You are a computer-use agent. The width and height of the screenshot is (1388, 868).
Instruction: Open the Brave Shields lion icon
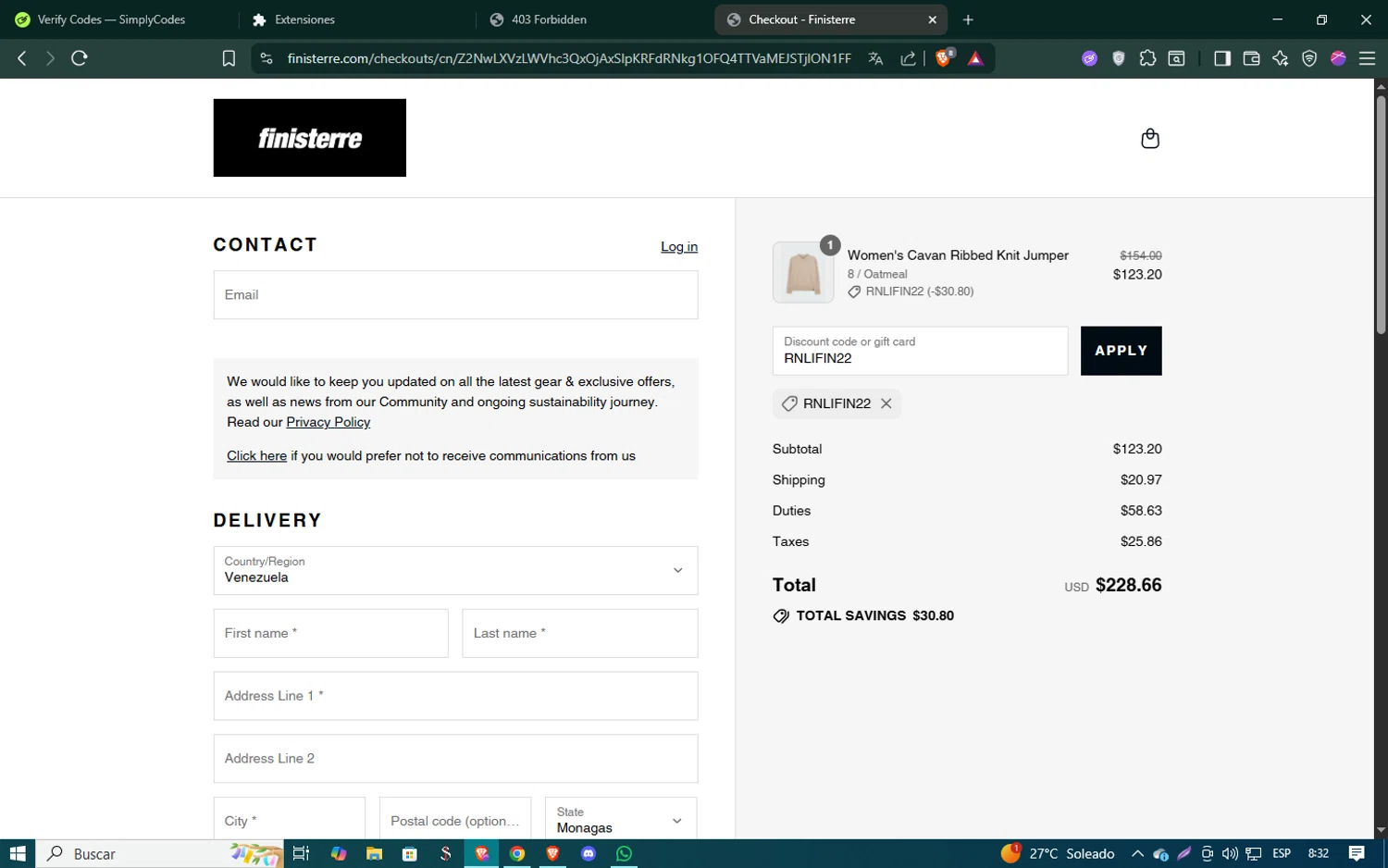[x=944, y=58]
